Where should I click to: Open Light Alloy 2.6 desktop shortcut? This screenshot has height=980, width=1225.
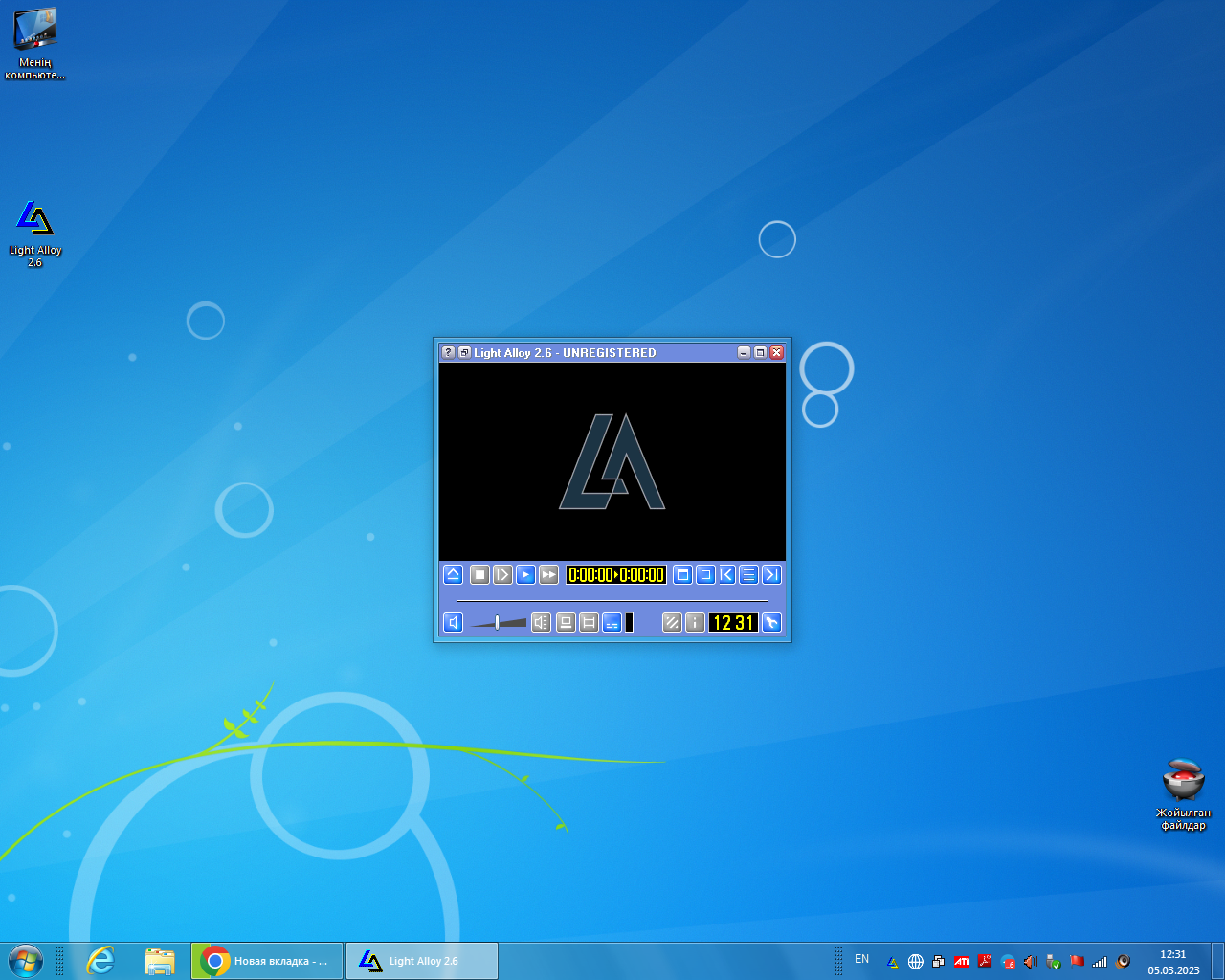[35, 234]
